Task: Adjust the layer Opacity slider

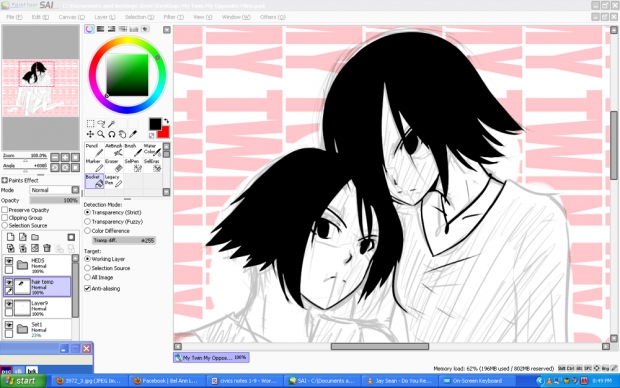Action: point(55,201)
